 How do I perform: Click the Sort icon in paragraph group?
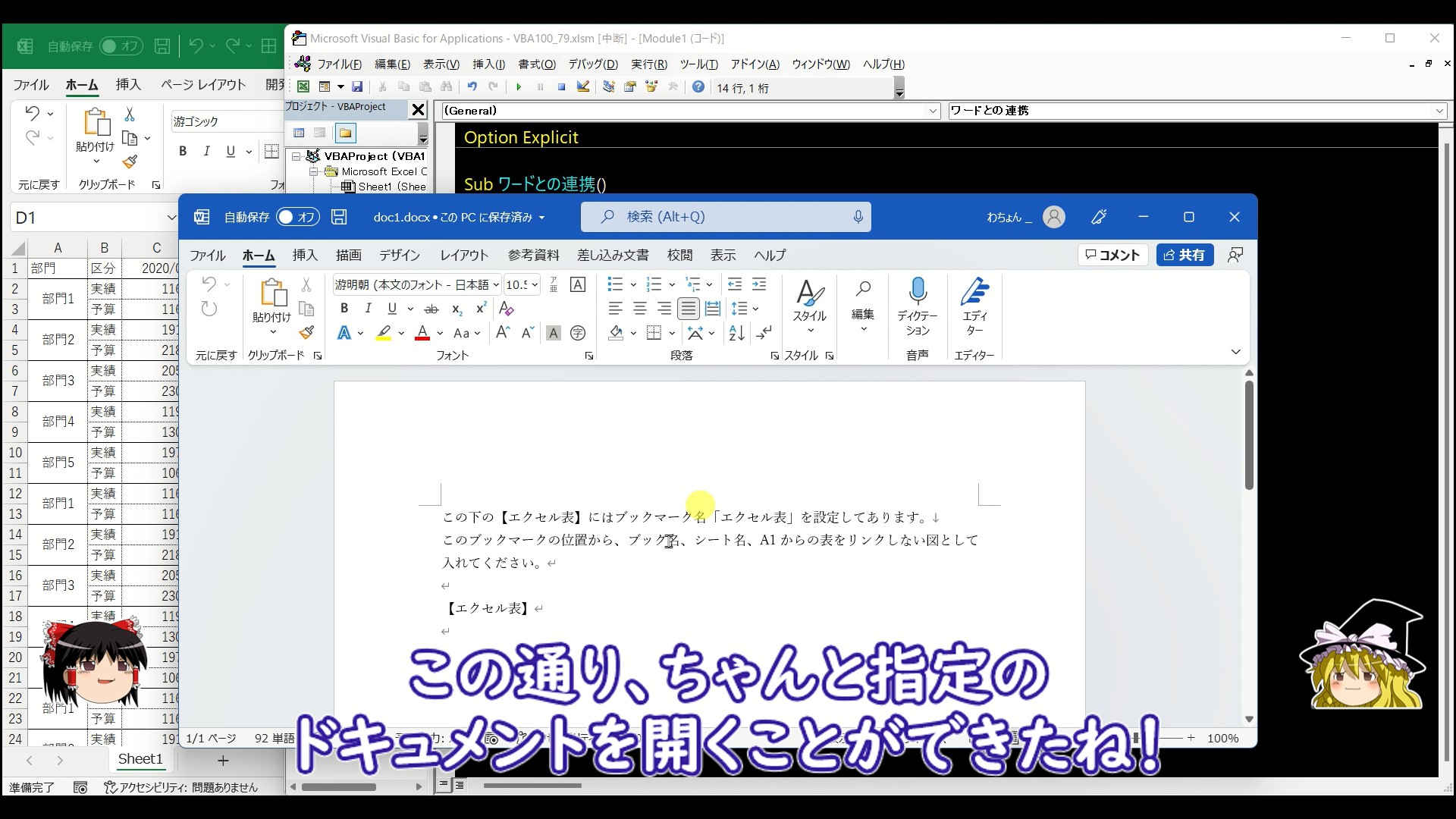click(736, 333)
